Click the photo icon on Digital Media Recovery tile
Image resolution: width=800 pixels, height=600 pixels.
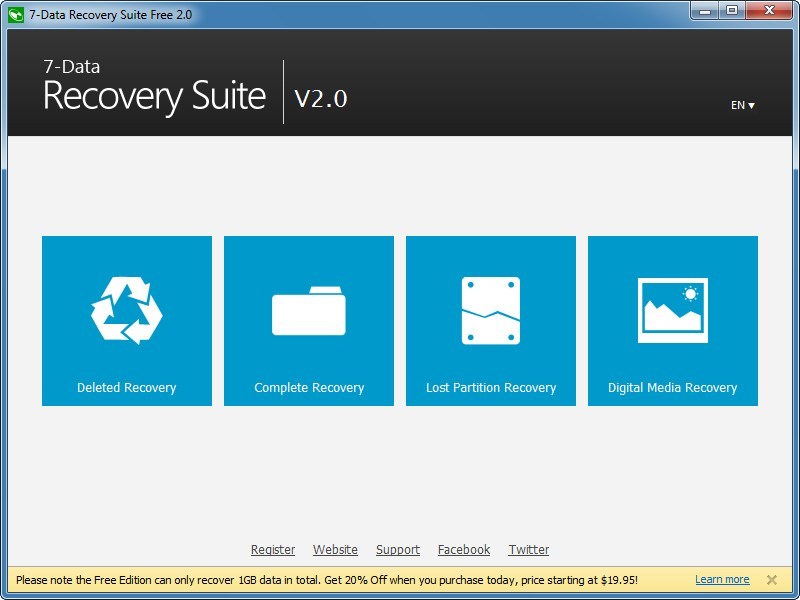coord(672,308)
